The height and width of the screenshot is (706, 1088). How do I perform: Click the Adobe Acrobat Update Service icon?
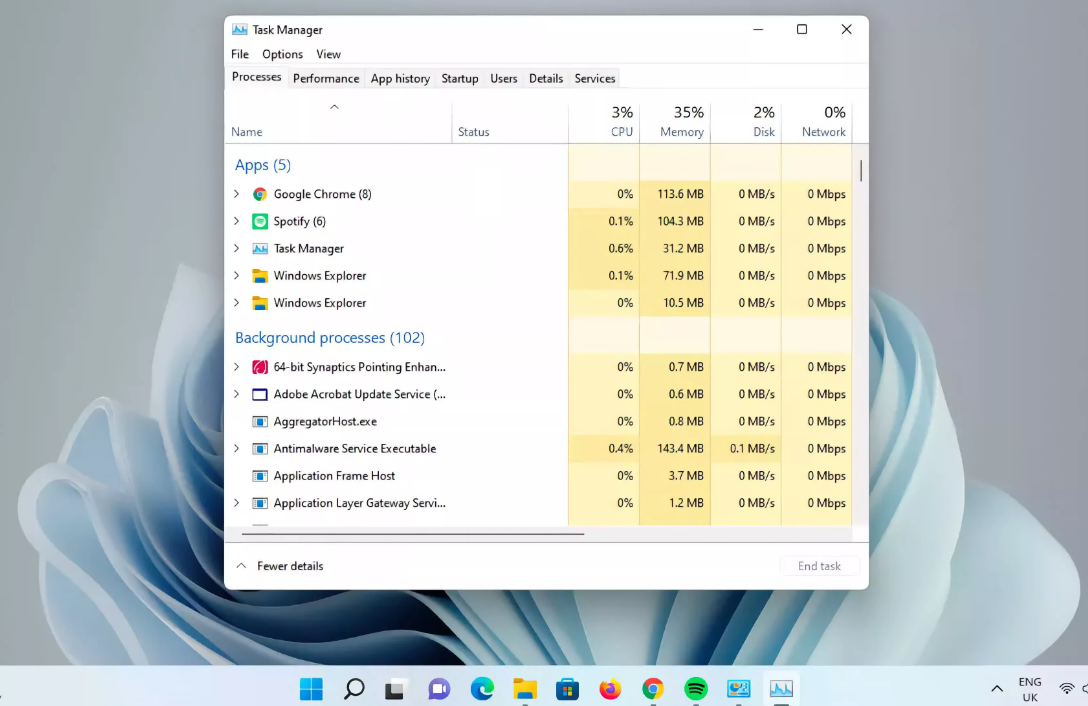pyautogui.click(x=260, y=394)
